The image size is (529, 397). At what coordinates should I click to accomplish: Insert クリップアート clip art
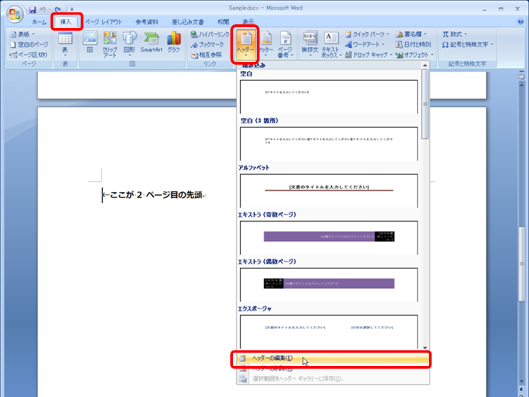[x=110, y=45]
